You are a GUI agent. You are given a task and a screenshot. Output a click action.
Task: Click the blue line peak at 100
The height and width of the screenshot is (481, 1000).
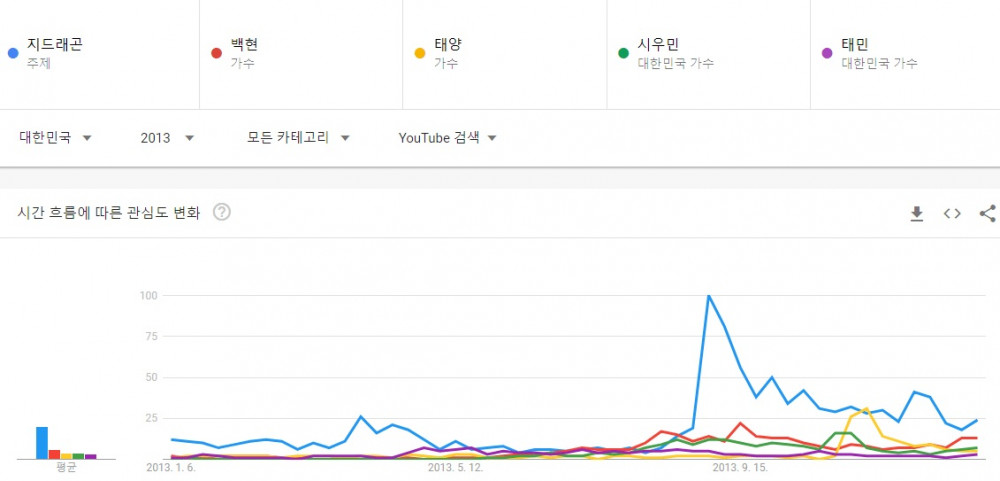tap(709, 296)
